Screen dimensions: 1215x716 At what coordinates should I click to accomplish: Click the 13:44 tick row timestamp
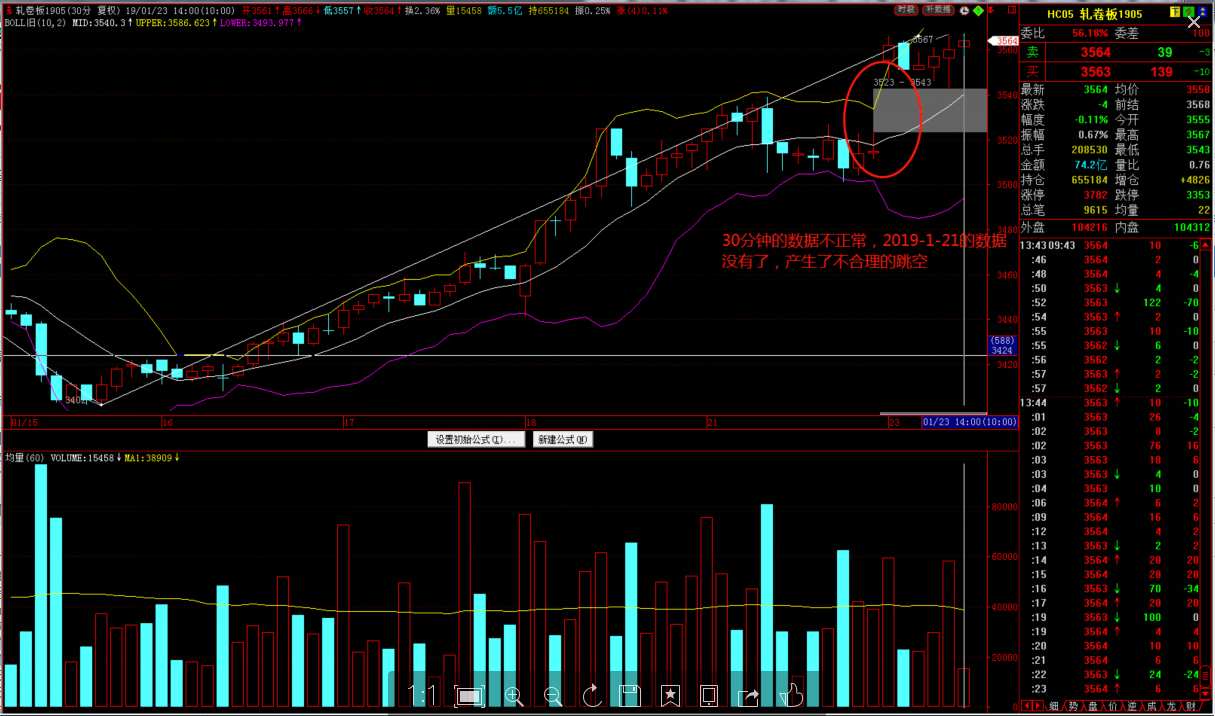(1033, 403)
